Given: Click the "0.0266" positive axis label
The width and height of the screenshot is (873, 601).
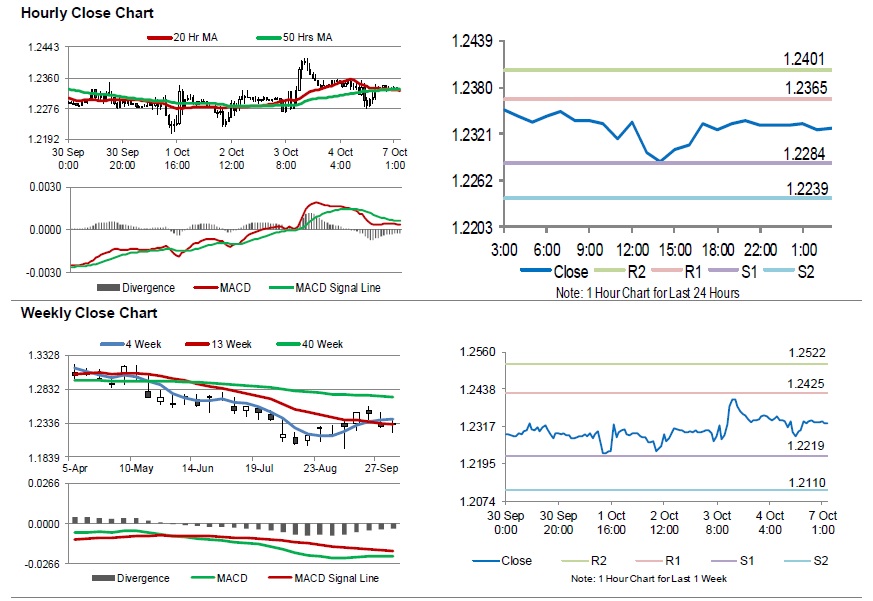Looking at the screenshot, I should [44, 483].
